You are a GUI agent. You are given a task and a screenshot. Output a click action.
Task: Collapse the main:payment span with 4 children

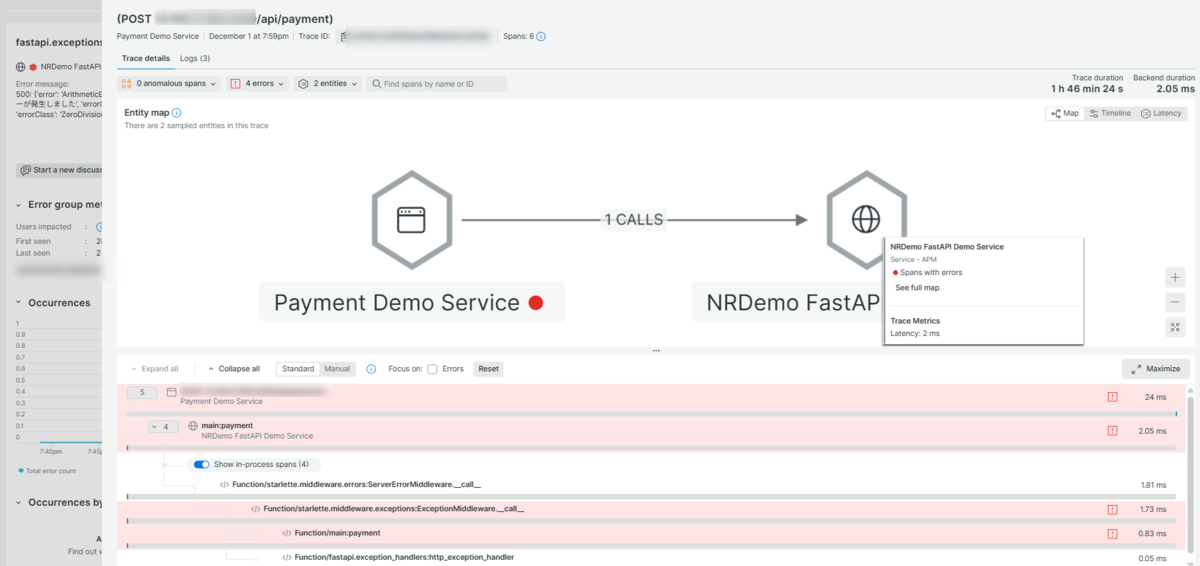click(164, 427)
